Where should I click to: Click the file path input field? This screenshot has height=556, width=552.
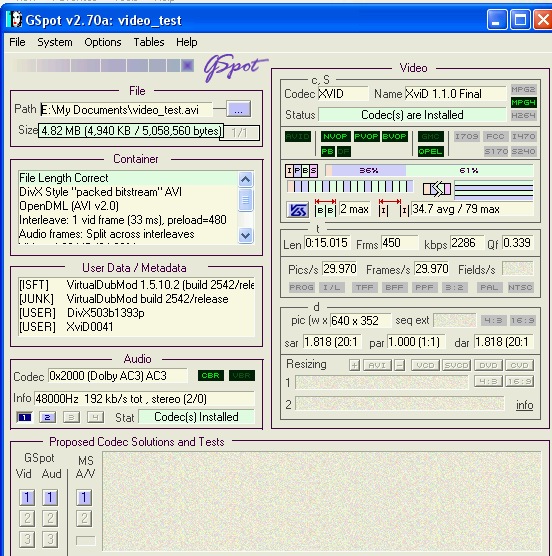pos(126,110)
